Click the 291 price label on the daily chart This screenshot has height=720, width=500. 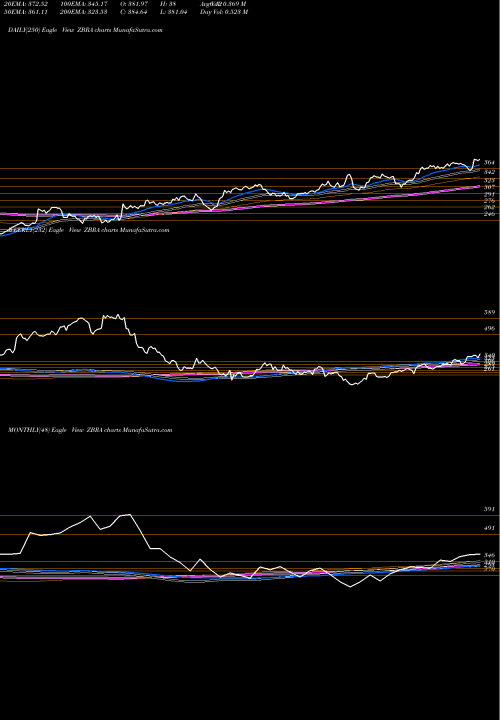coord(489,194)
